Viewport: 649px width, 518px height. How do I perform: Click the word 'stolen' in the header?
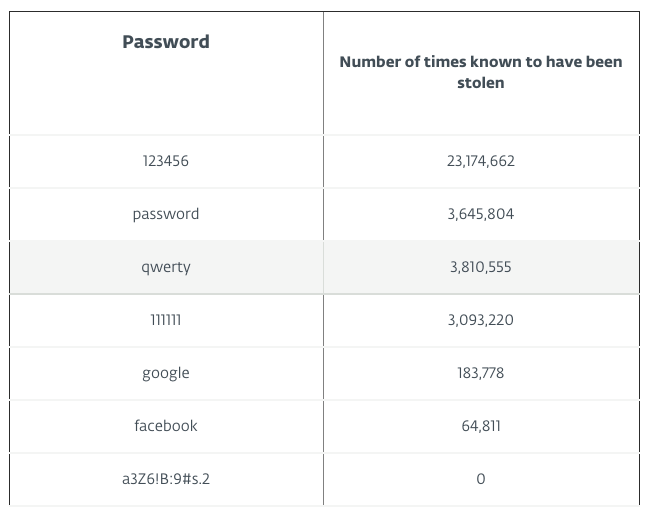[x=481, y=83]
